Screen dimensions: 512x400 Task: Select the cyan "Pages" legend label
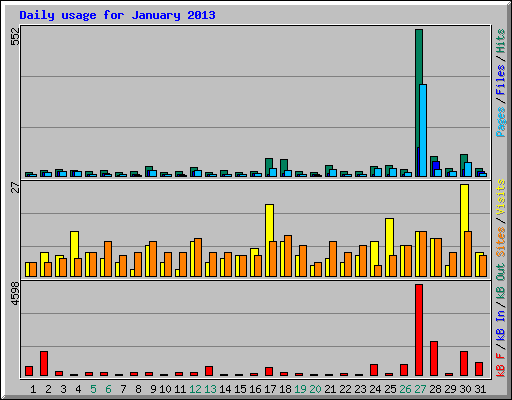click(x=501, y=122)
